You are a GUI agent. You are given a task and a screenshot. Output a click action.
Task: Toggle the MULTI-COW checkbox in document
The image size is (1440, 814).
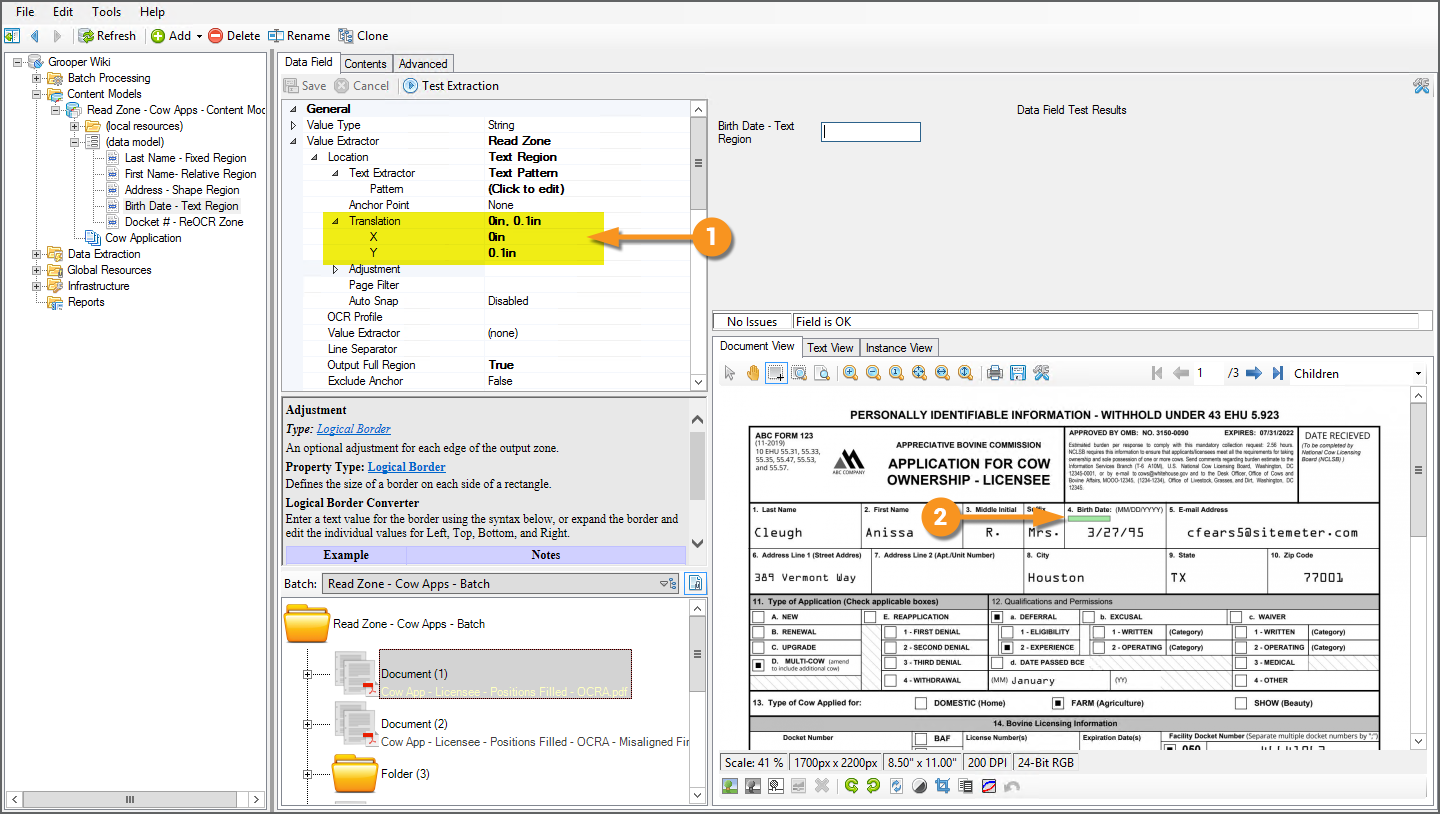[x=758, y=664]
